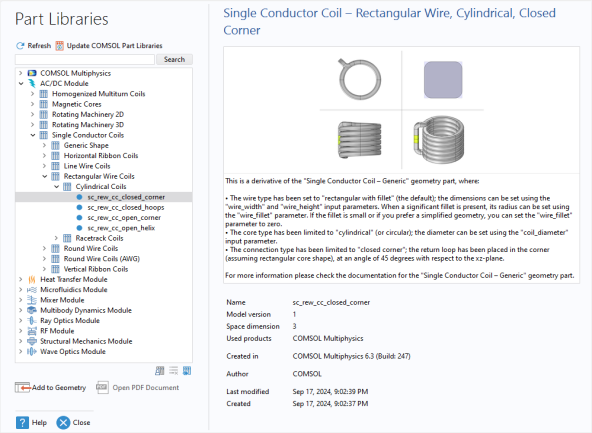Collapse the Single Conductor Coils node
This screenshot has height=433, width=592.
33,135
